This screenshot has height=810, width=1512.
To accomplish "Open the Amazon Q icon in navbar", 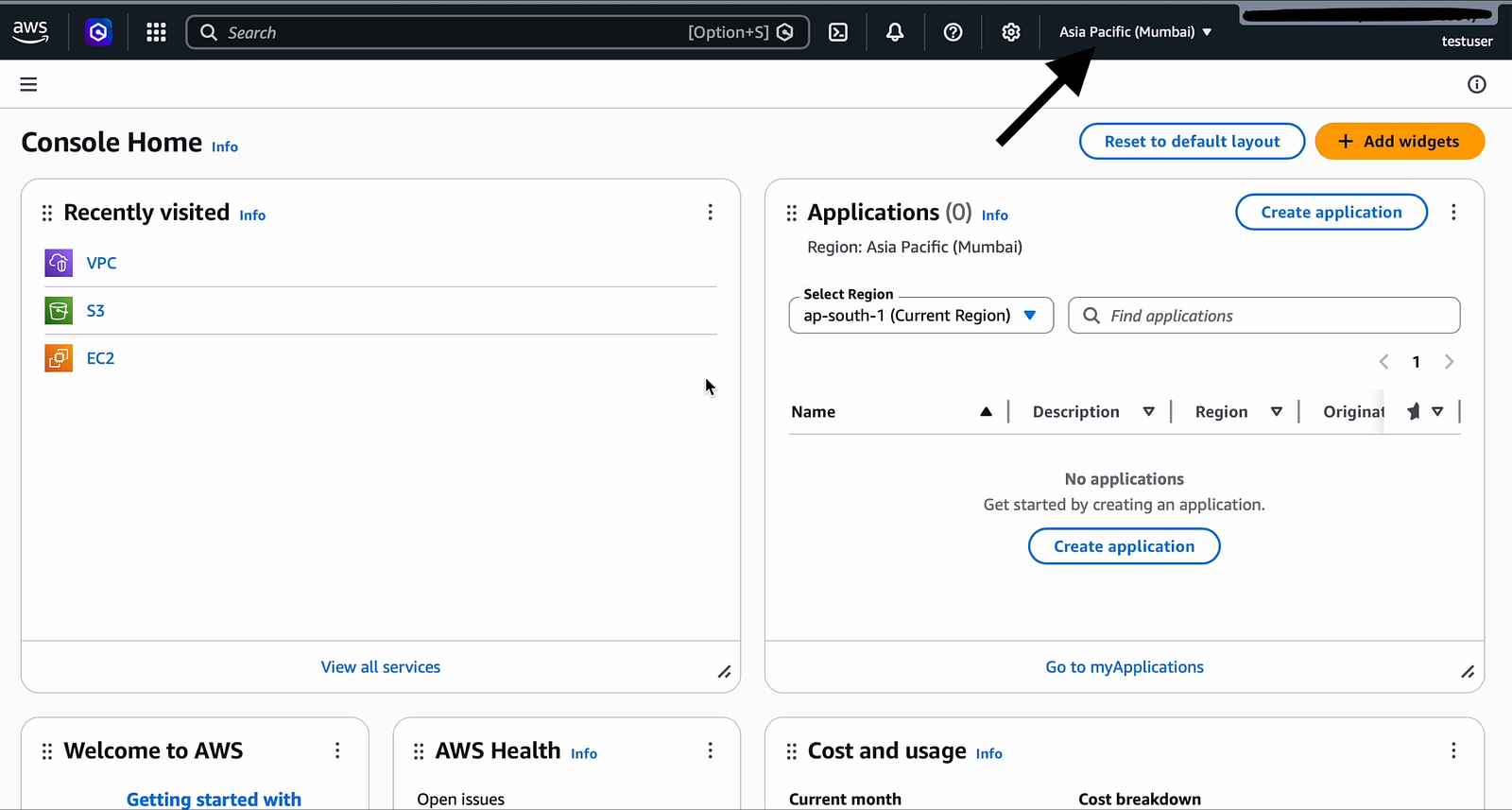I will (98, 32).
